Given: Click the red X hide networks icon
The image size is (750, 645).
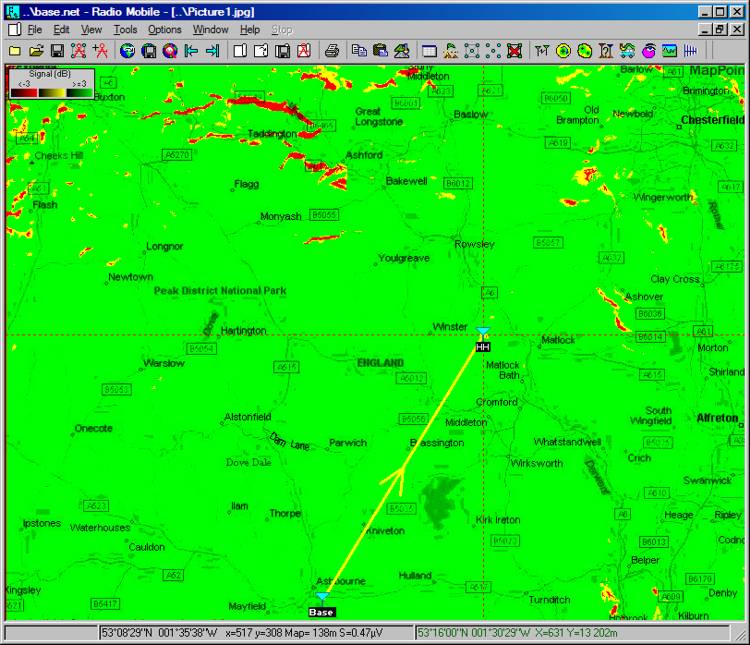Looking at the screenshot, I should [x=514, y=51].
